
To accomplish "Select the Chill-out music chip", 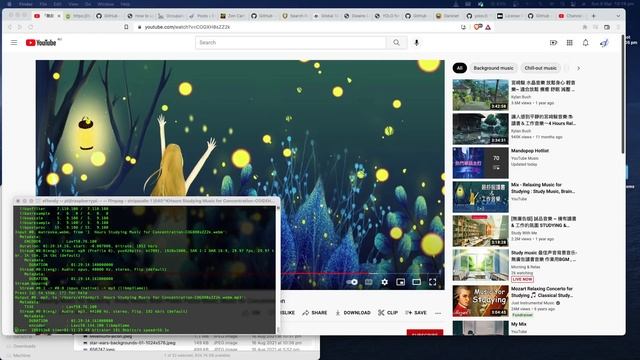I will tap(540, 68).
